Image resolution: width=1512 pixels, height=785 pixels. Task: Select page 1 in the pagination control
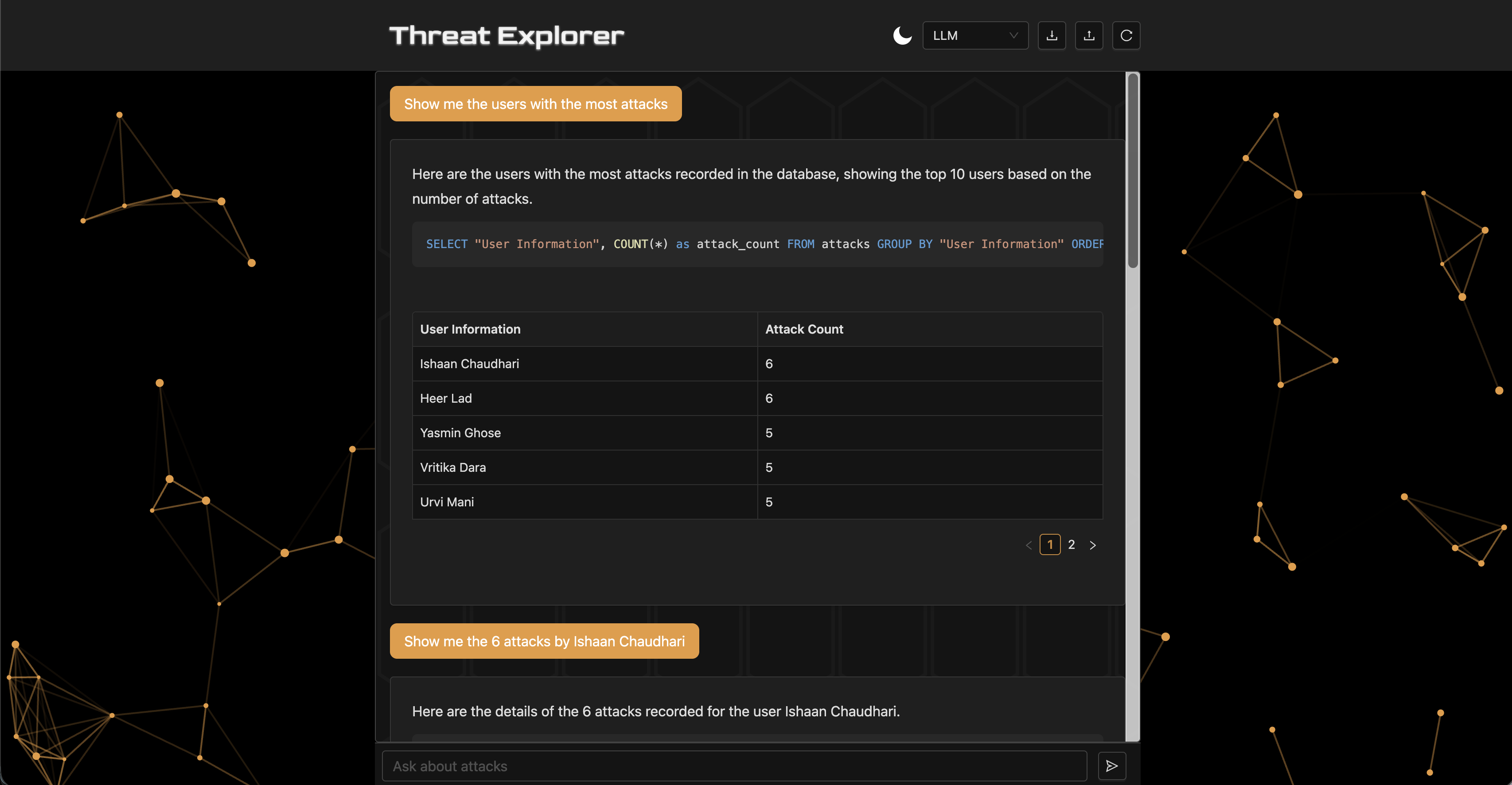pos(1050,544)
